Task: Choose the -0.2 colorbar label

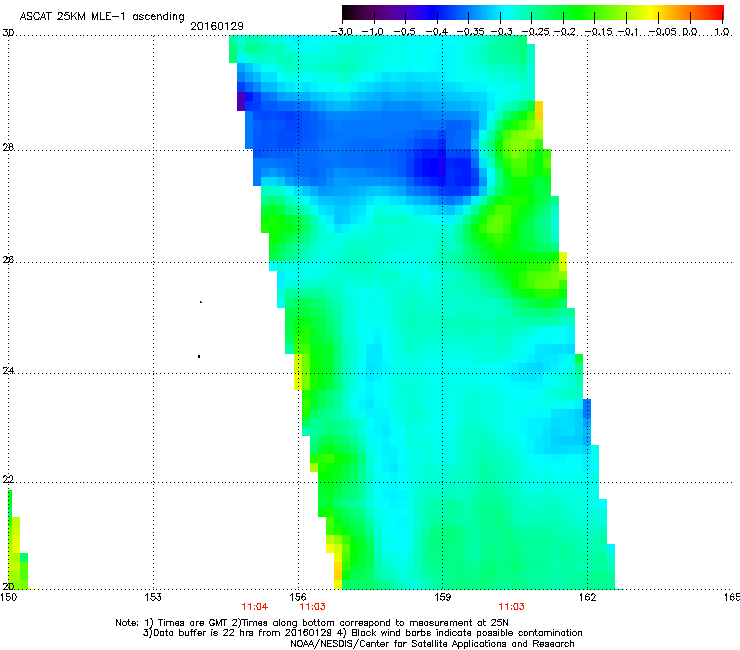Action: [565, 32]
